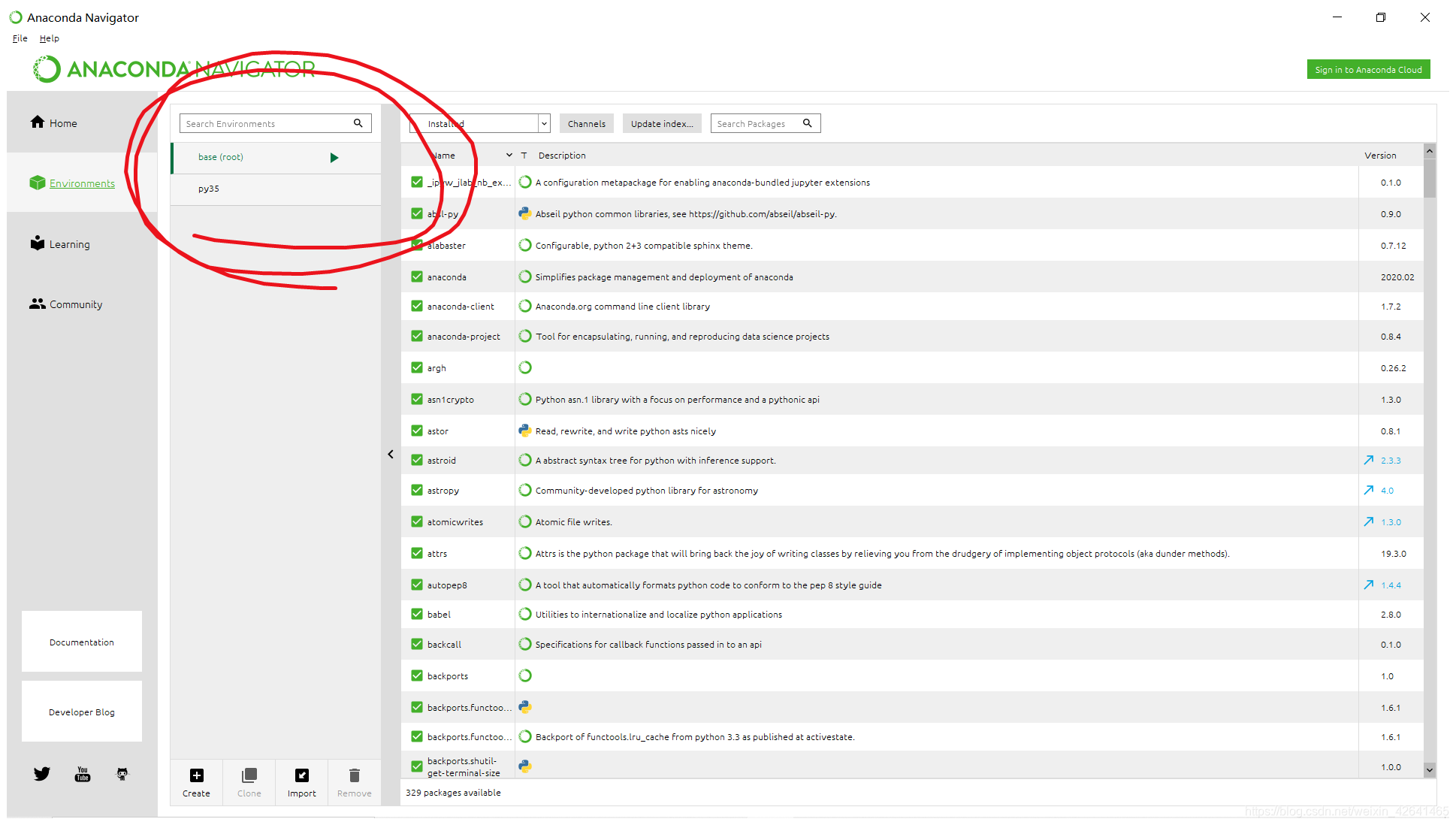This screenshot has height=825, width=1456.
Task: Click anaconda version 2020.02
Action: (x=1397, y=277)
